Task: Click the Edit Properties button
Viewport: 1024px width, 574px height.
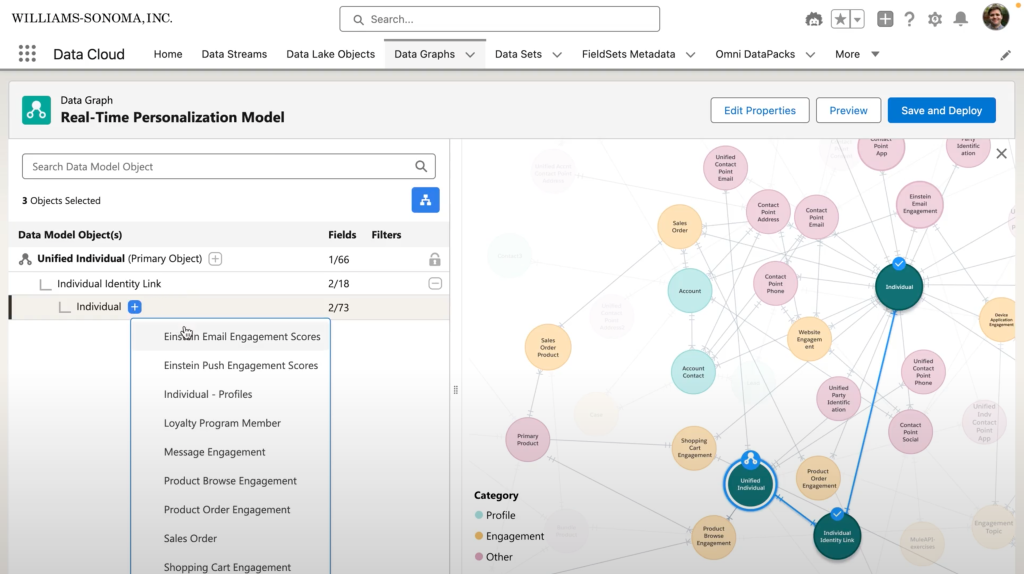Action: click(x=759, y=110)
